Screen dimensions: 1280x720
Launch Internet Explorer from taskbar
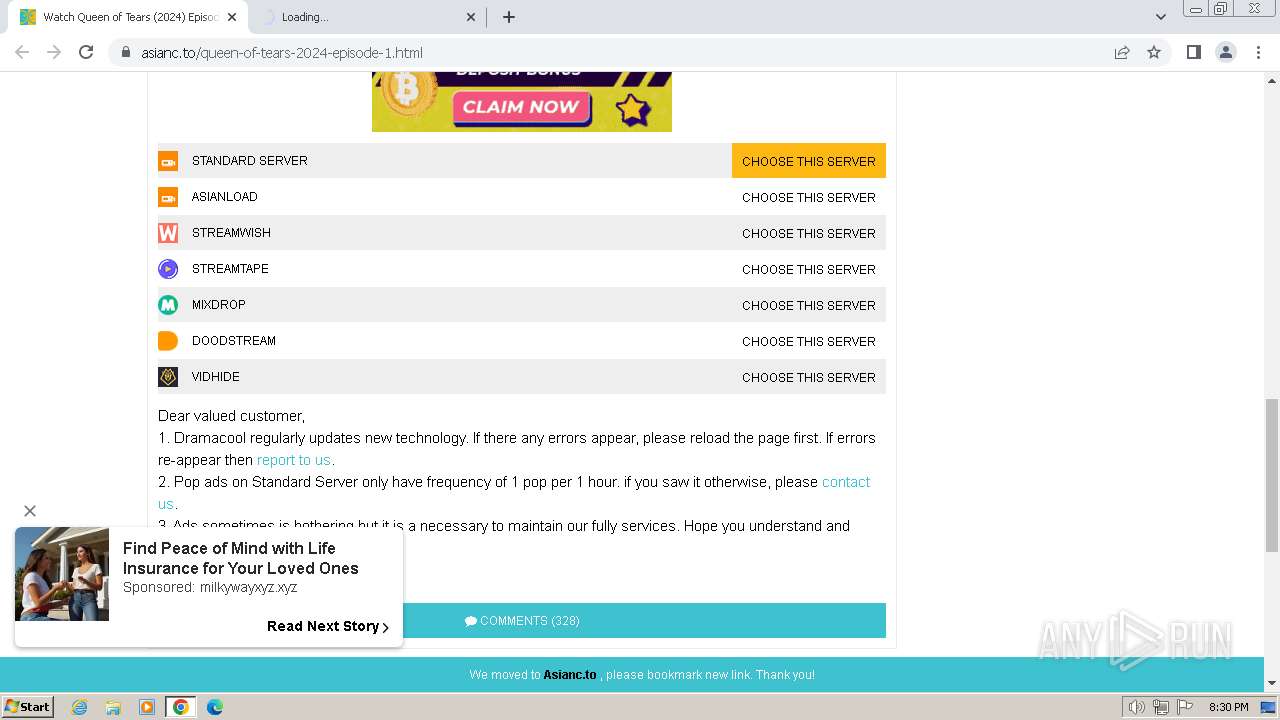(x=80, y=707)
